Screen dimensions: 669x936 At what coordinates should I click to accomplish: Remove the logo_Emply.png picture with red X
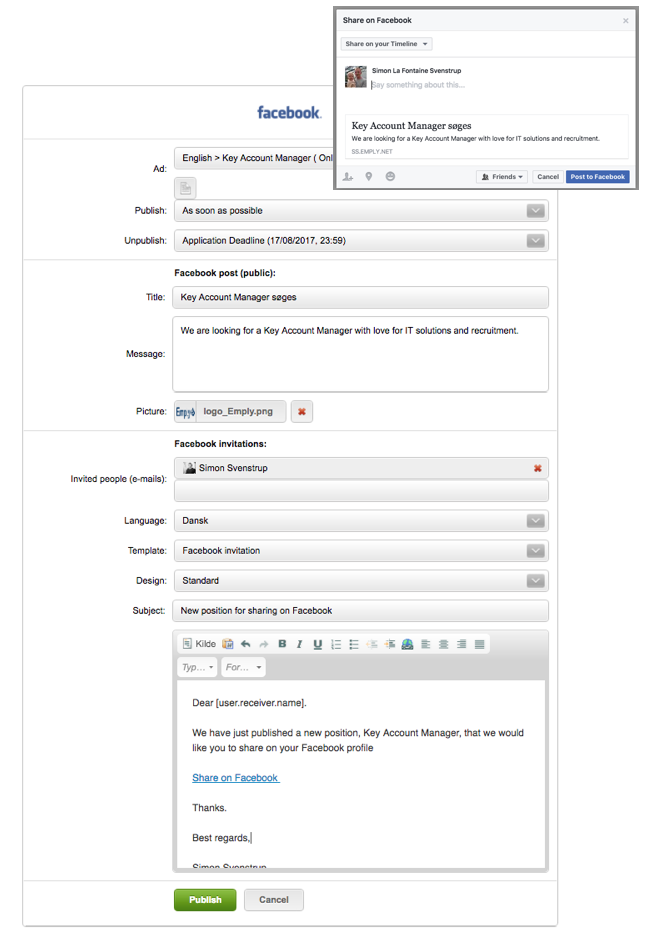[302, 411]
